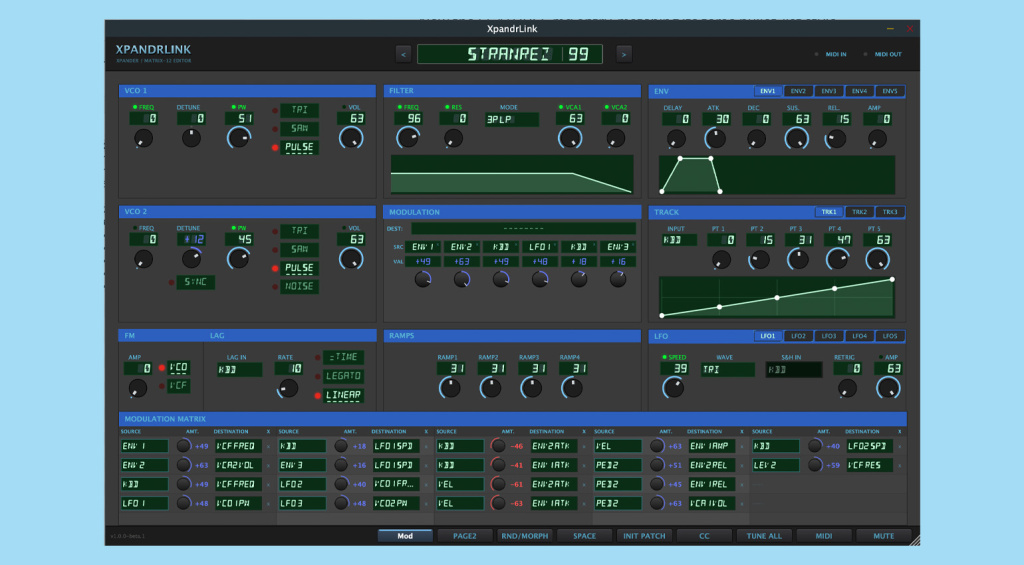Switch to the LFO2 tab

(798, 336)
